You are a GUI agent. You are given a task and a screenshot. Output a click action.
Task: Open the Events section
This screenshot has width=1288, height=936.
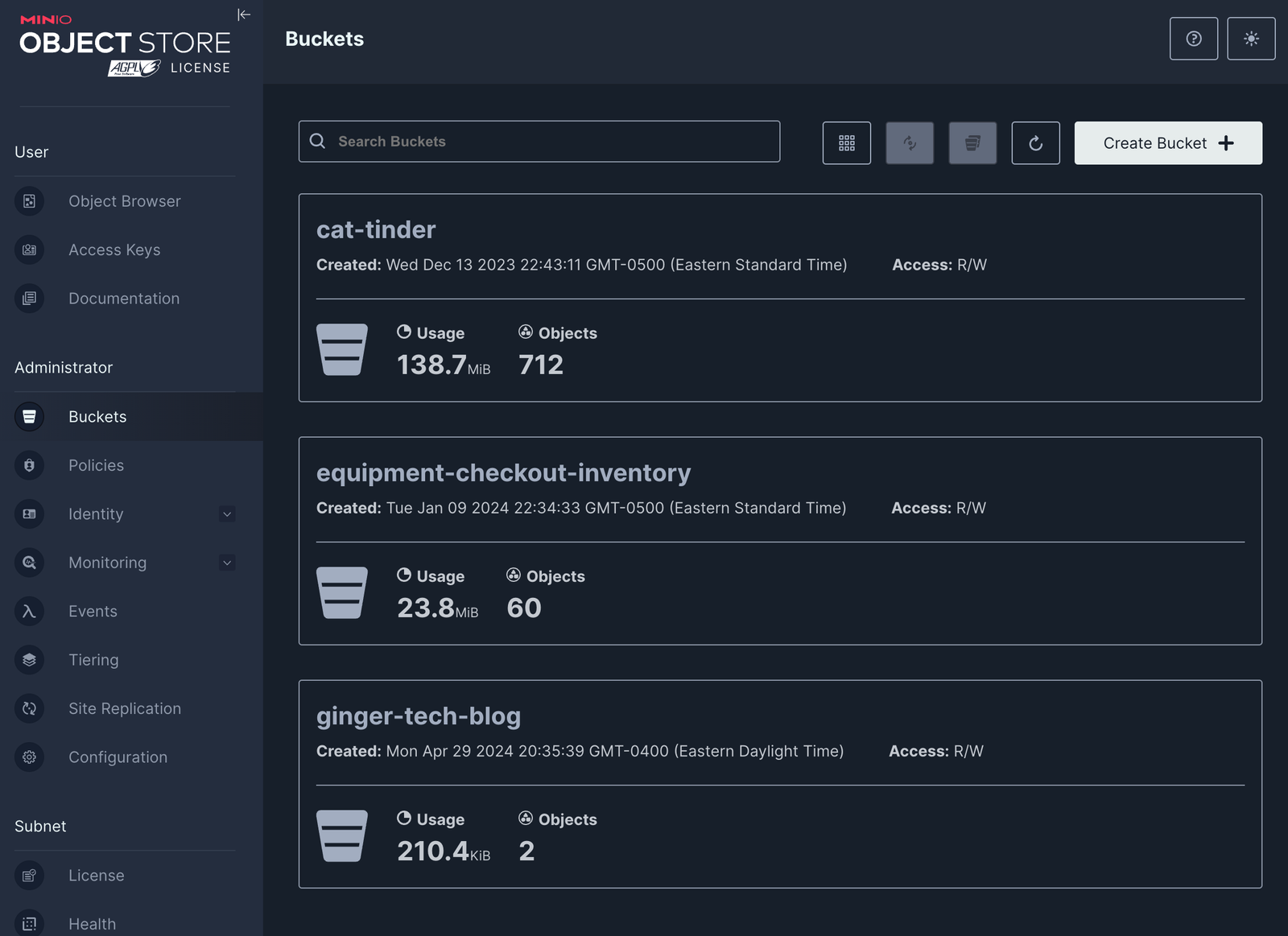(x=92, y=611)
